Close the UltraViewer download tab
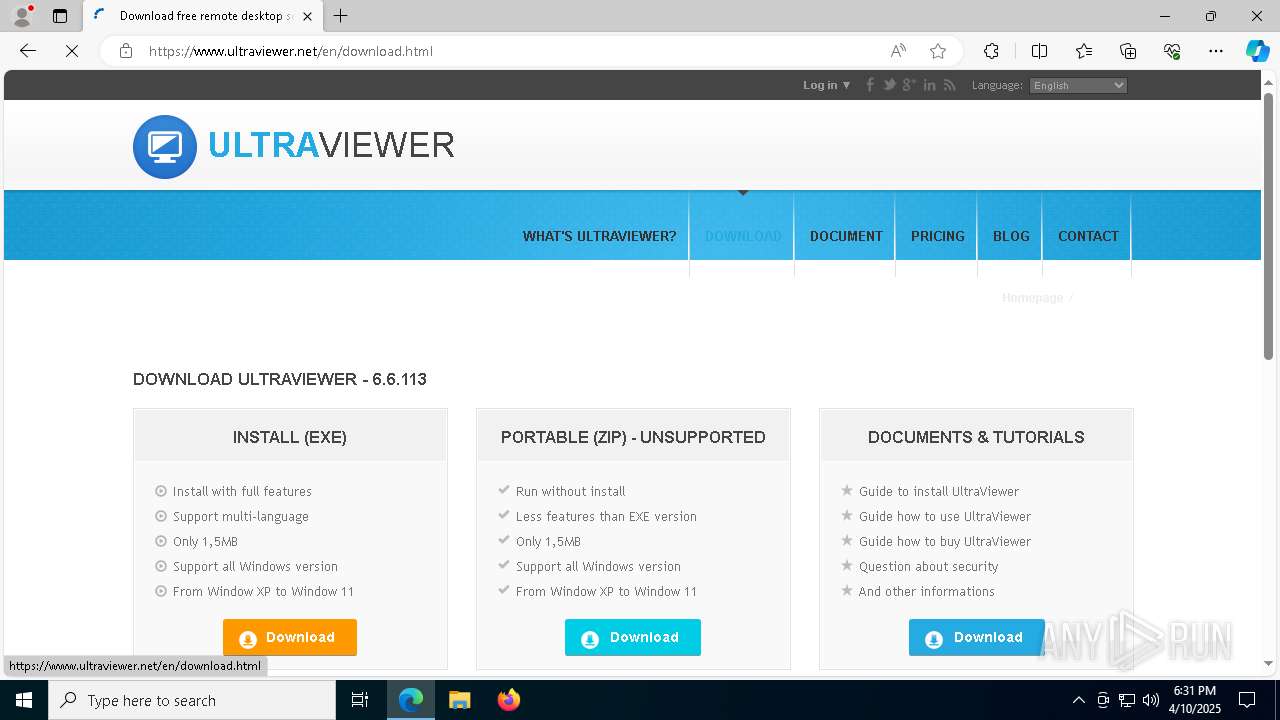 pyautogui.click(x=307, y=16)
